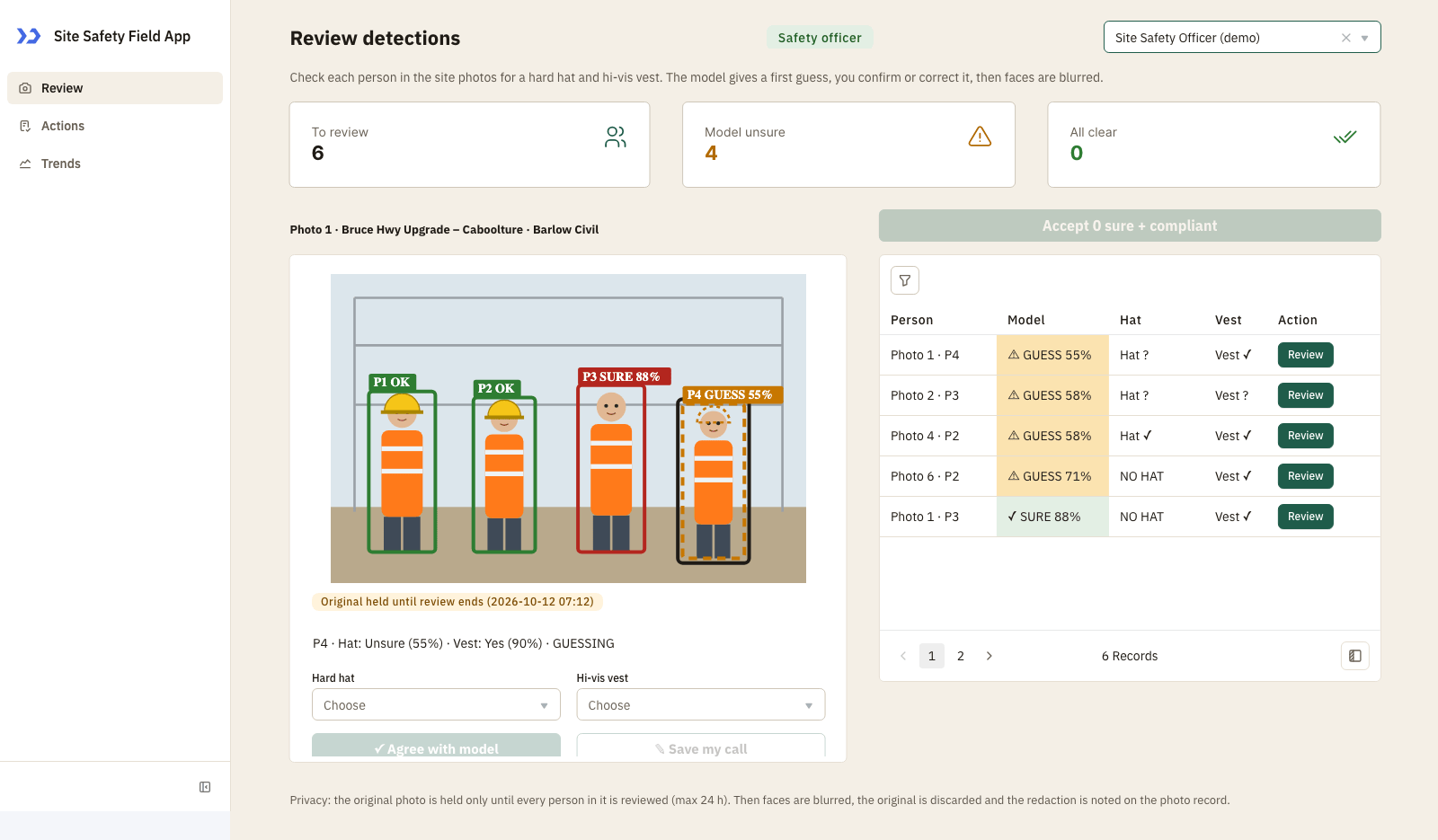Click the Safety officer badge

pyautogui.click(x=820, y=38)
